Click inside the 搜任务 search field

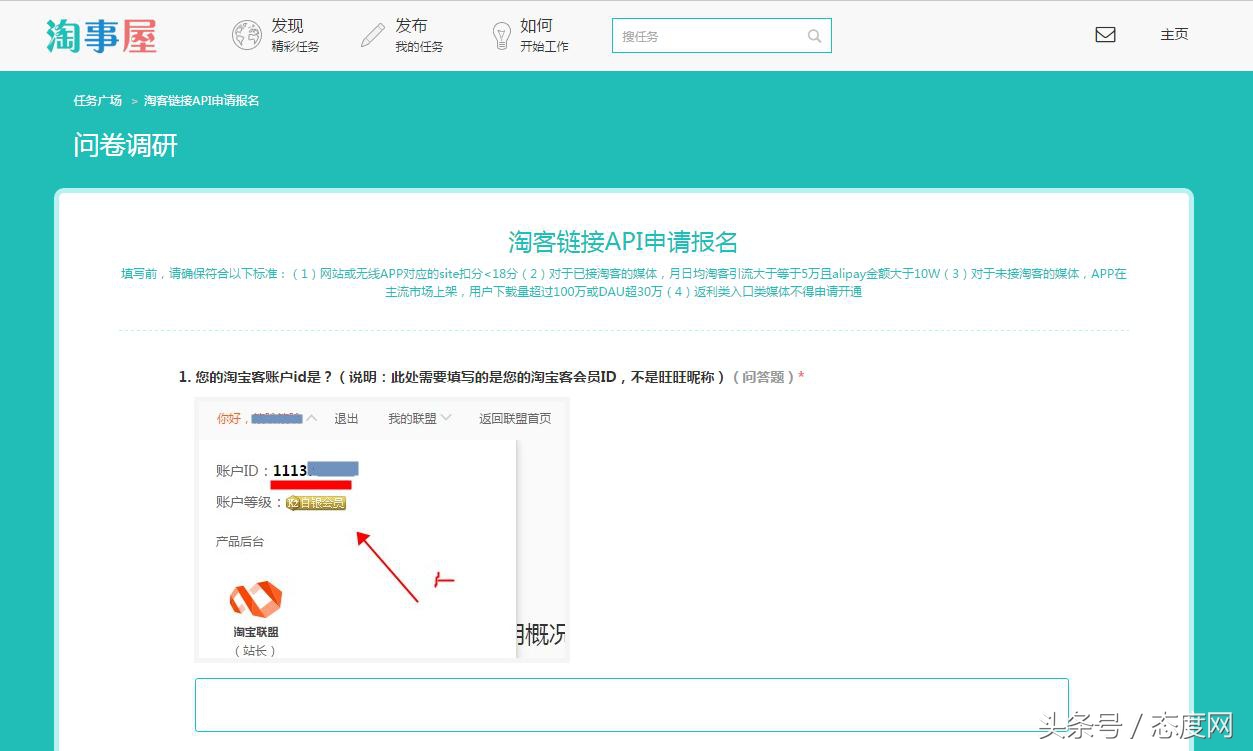pyautogui.click(x=700, y=35)
